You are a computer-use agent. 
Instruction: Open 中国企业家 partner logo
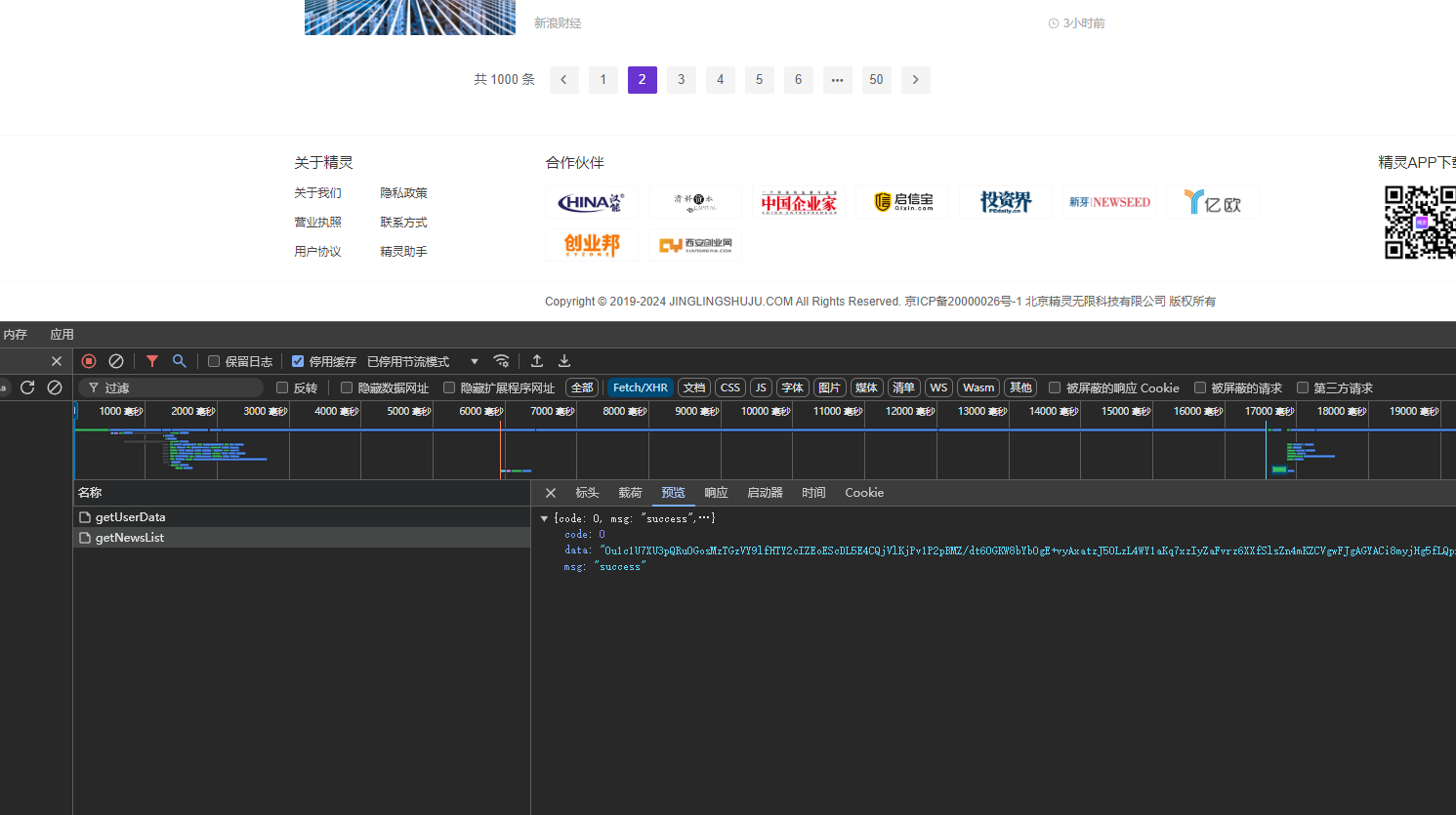tap(799, 202)
